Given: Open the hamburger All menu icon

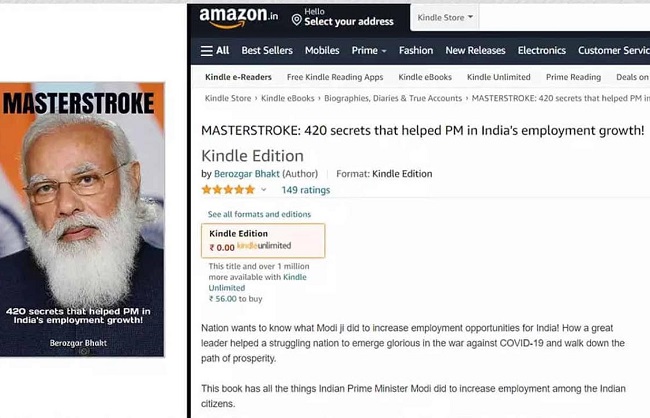Looking at the screenshot, I should click(x=206, y=51).
